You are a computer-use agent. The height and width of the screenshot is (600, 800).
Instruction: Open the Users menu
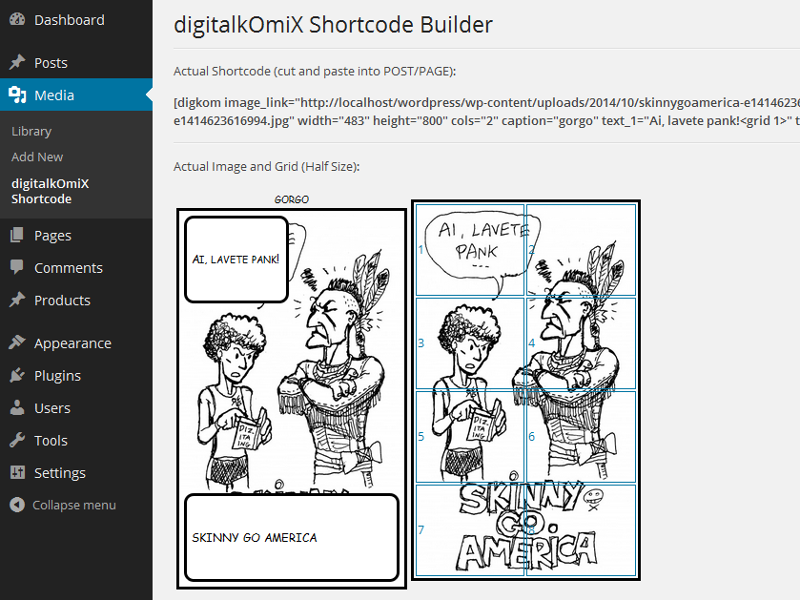coord(53,408)
